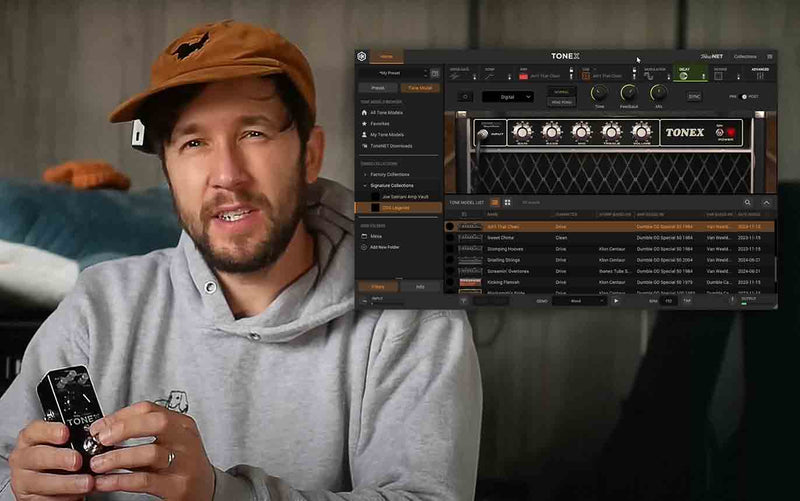Toggle the Delay block power switch

click(x=704, y=77)
